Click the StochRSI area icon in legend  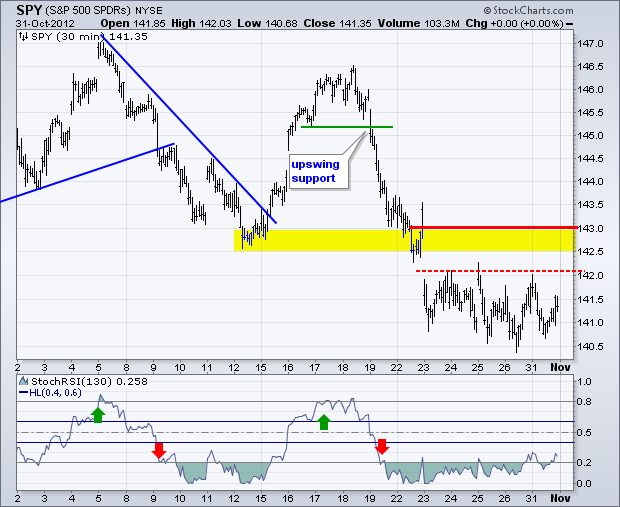pos(24,381)
